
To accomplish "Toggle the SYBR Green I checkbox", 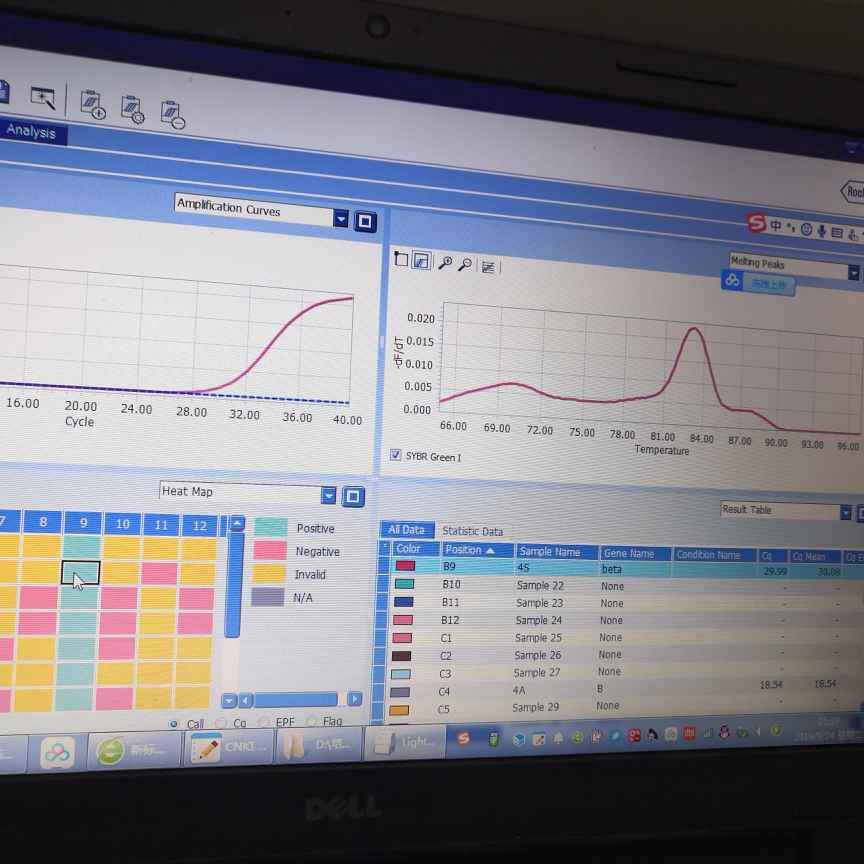I will [396, 455].
